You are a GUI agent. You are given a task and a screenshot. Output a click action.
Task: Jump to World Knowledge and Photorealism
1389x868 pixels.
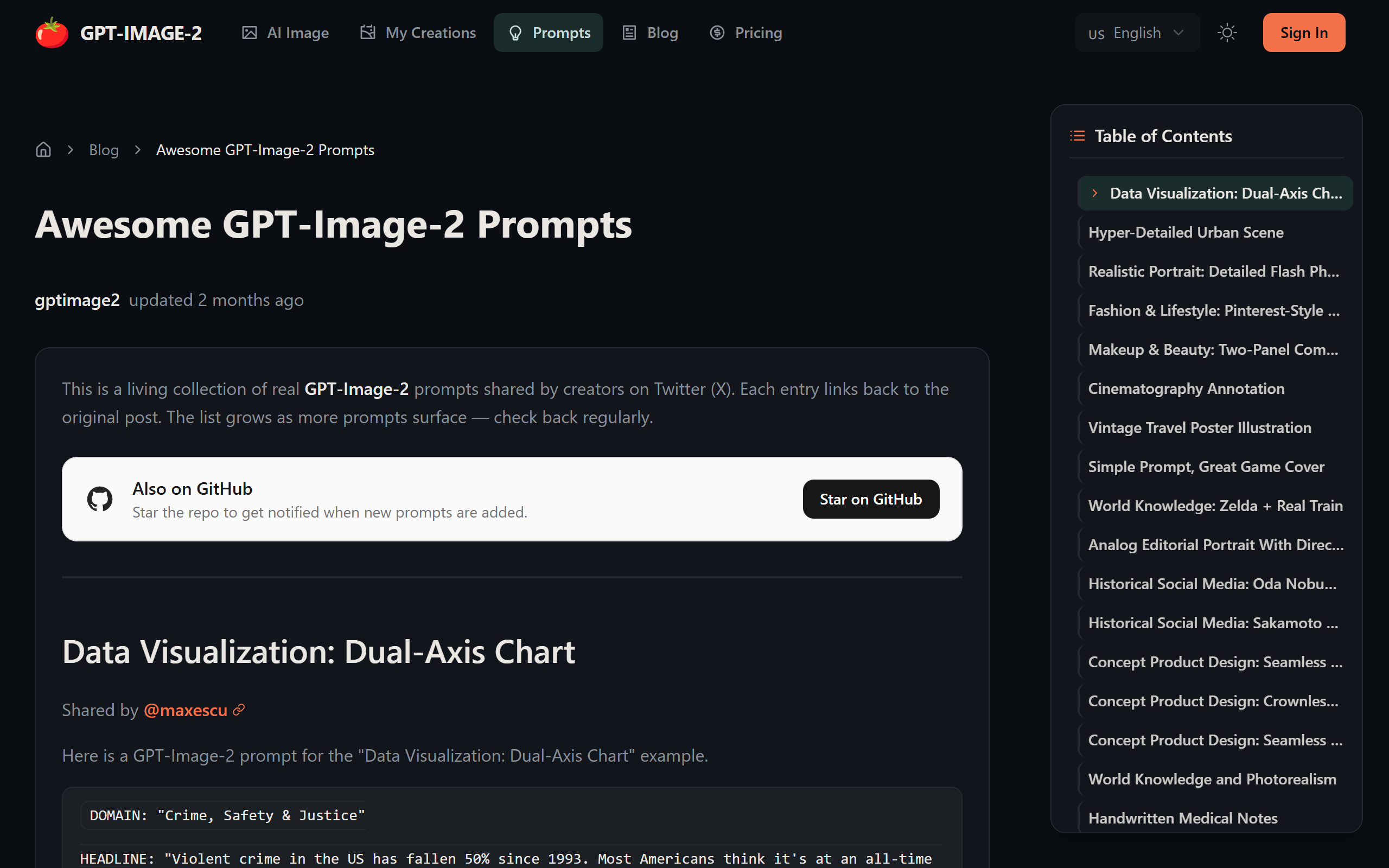click(x=1215, y=779)
